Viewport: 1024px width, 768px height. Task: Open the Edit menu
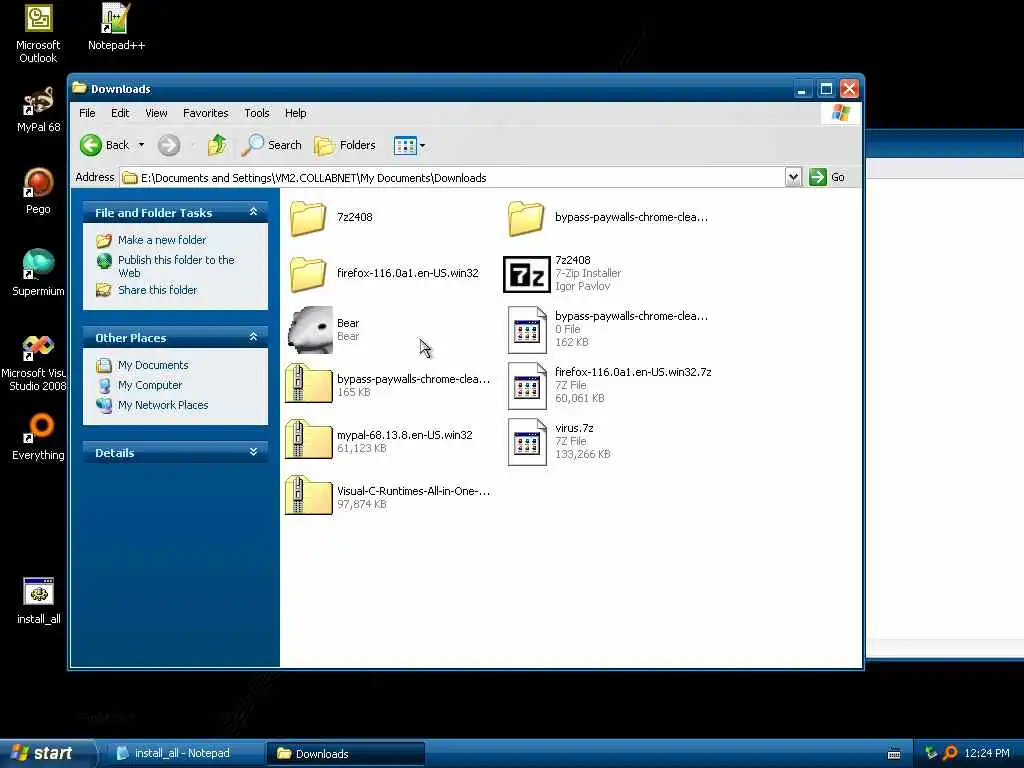pyautogui.click(x=120, y=113)
